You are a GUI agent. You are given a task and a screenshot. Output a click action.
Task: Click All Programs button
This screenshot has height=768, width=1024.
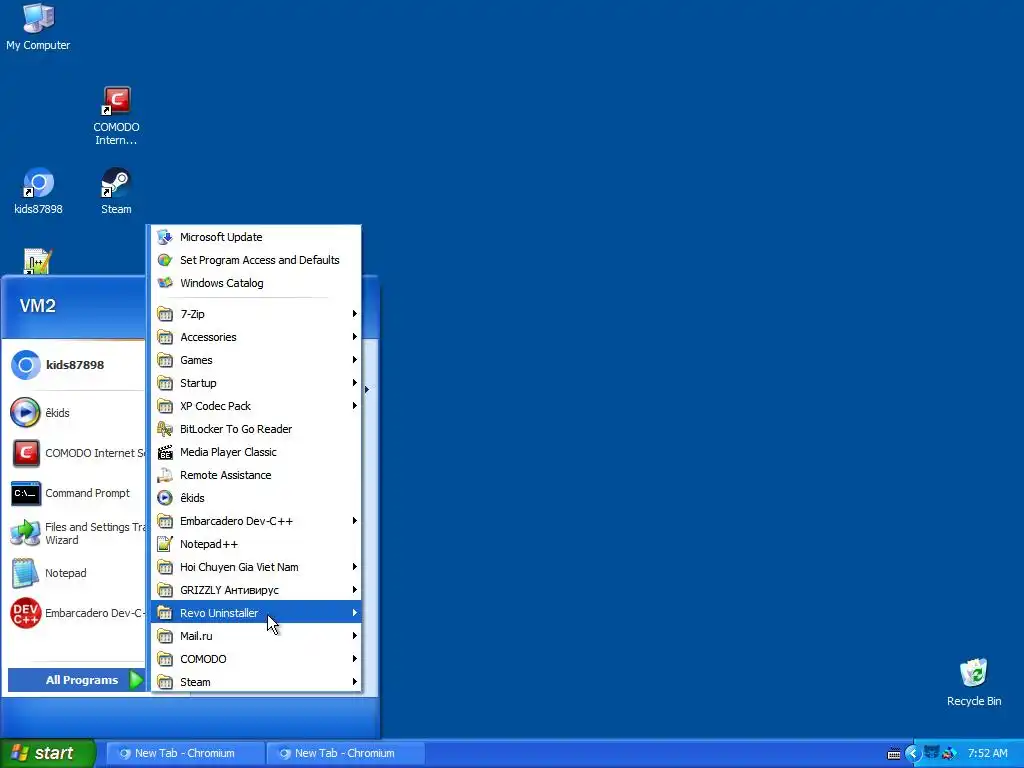coord(76,680)
